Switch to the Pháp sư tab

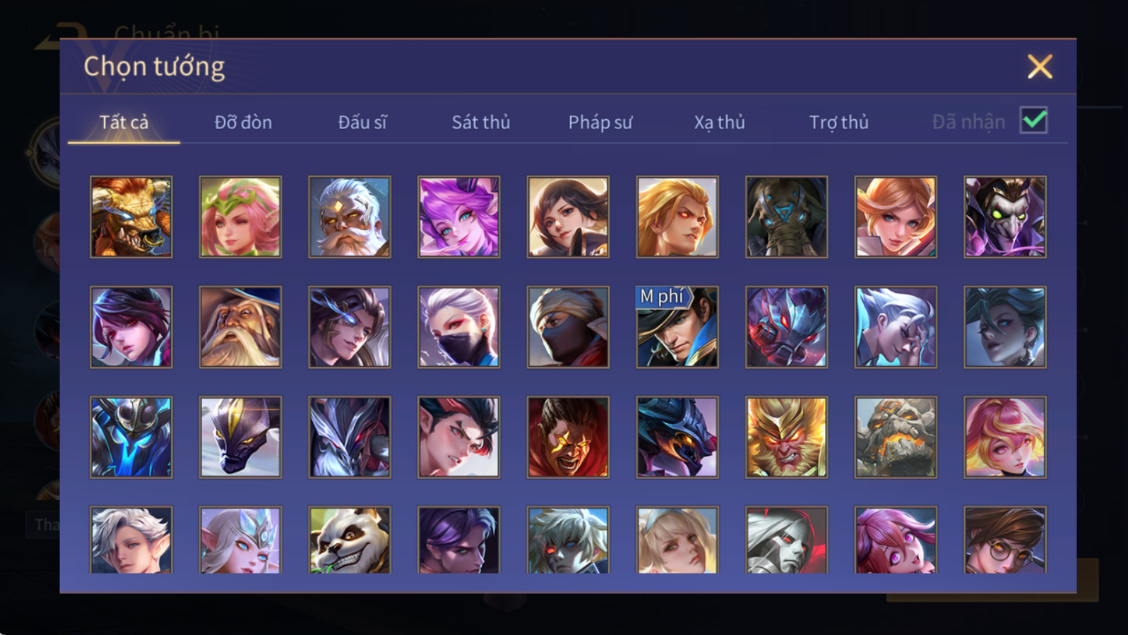(600, 122)
